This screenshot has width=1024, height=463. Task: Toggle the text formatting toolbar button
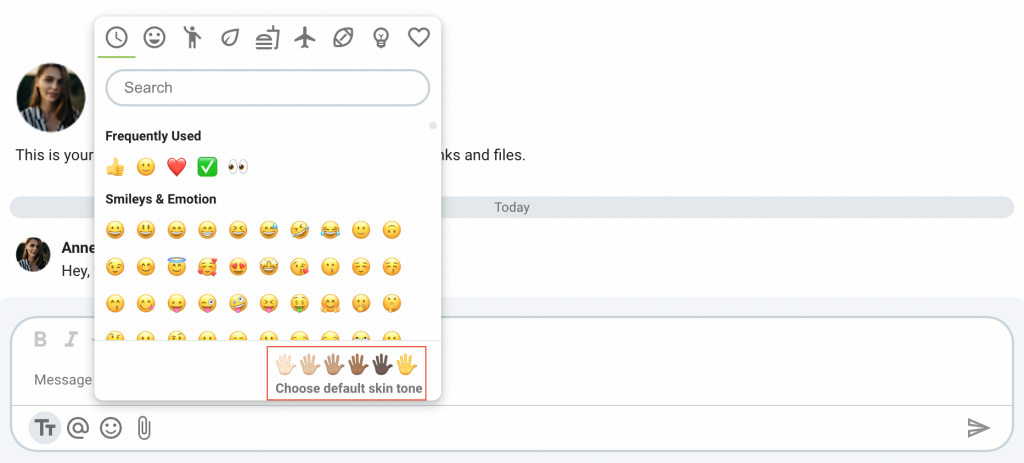pos(45,428)
